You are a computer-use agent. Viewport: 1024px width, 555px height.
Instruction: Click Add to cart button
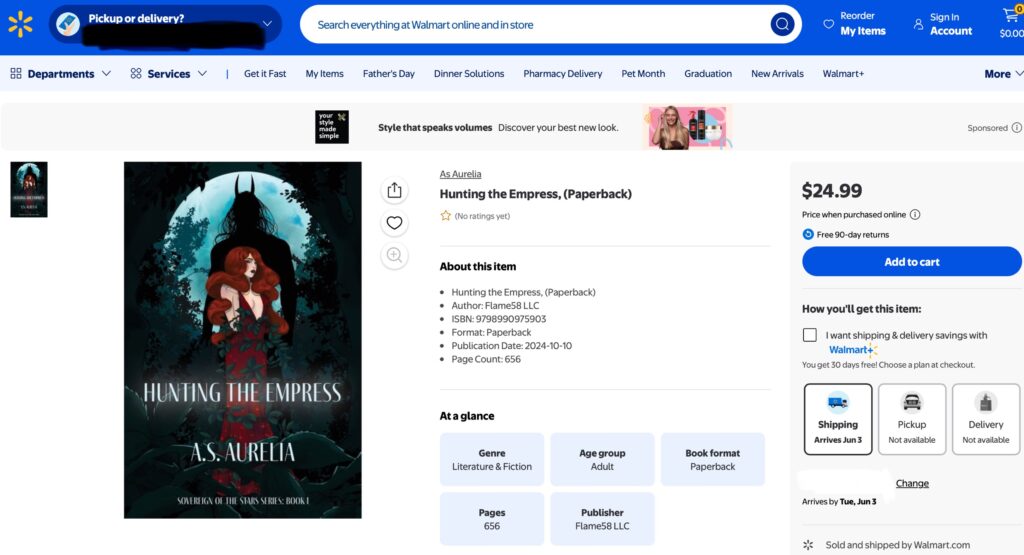[912, 261]
